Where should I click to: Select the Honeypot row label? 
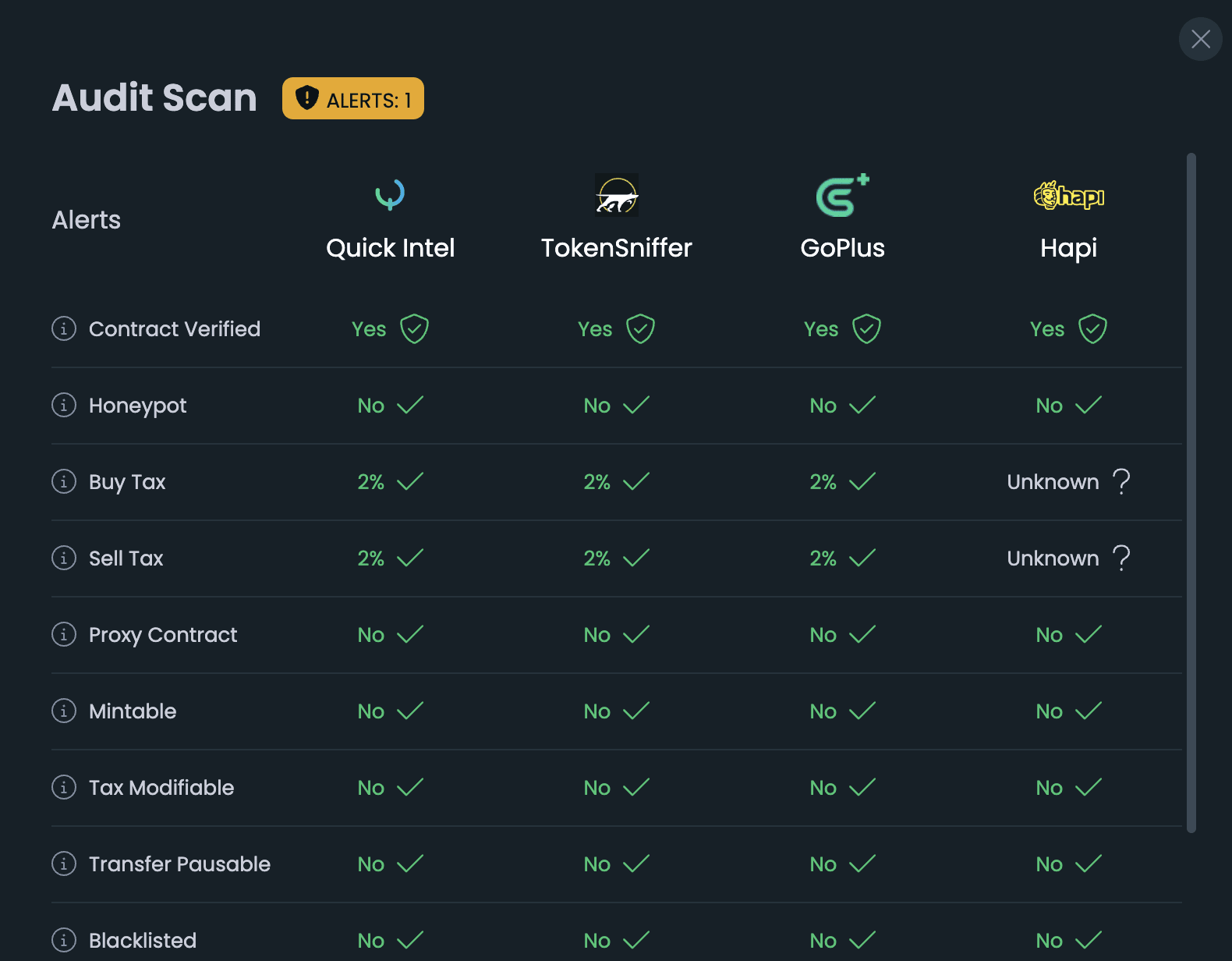pyautogui.click(x=138, y=406)
